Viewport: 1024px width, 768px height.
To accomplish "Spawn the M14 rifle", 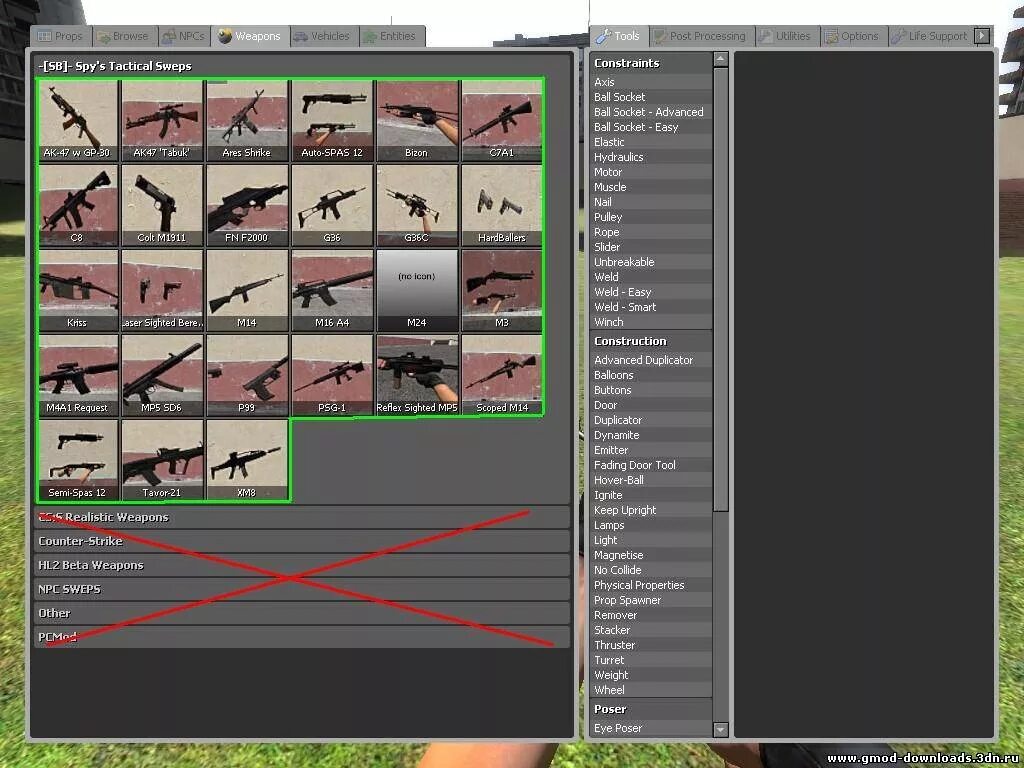I will (x=247, y=291).
